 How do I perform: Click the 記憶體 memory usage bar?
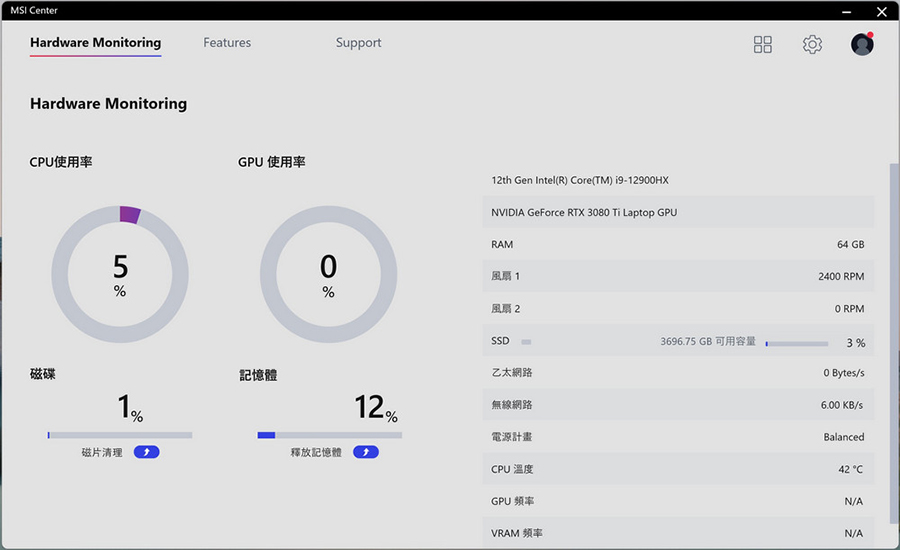tap(329, 435)
